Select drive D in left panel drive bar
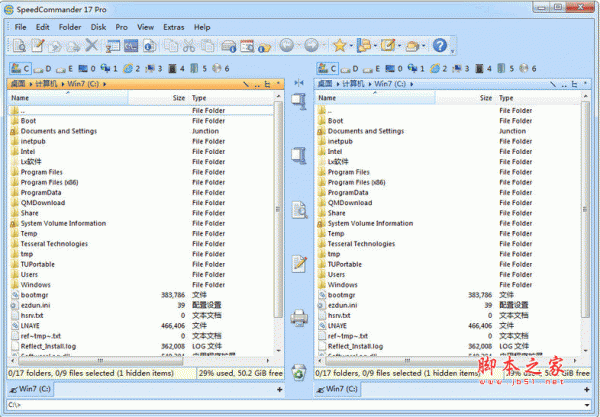Screen dimensions: 600x417 pos(42,69)
